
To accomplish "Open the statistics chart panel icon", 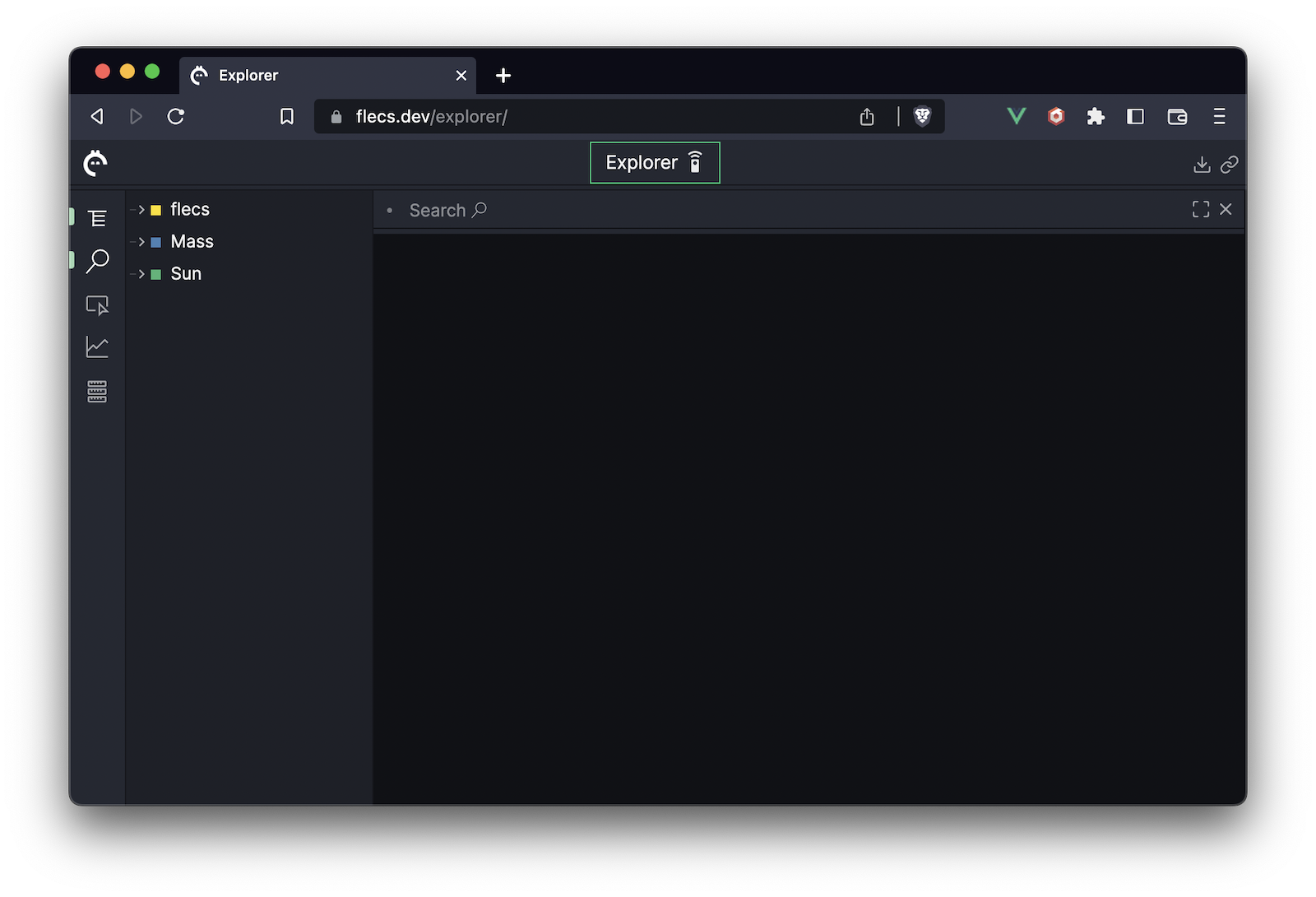I will pos(97,347).
